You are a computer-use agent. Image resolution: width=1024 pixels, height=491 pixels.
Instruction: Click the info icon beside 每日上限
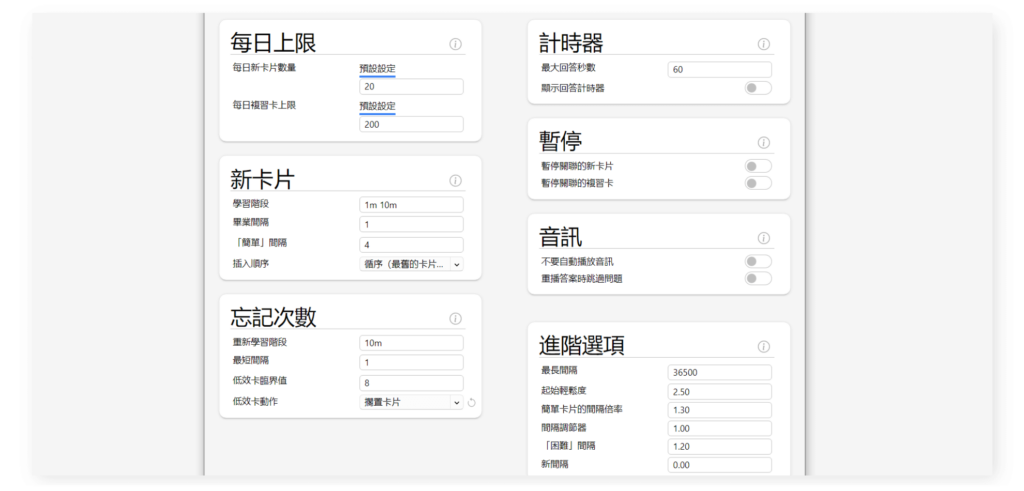click(455, 44)
